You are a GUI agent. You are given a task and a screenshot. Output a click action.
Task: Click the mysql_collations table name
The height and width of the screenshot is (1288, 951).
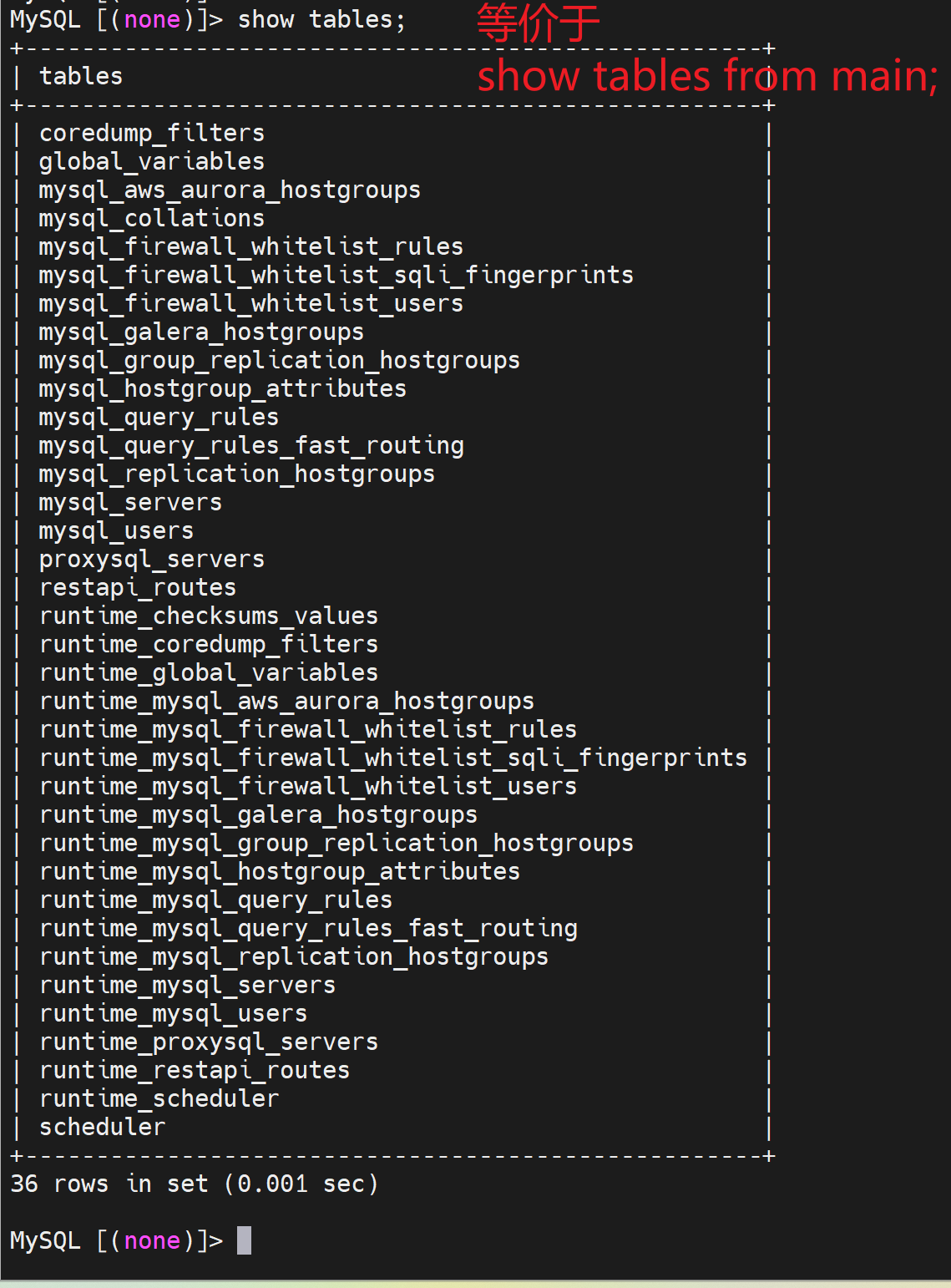pos(151,218)
